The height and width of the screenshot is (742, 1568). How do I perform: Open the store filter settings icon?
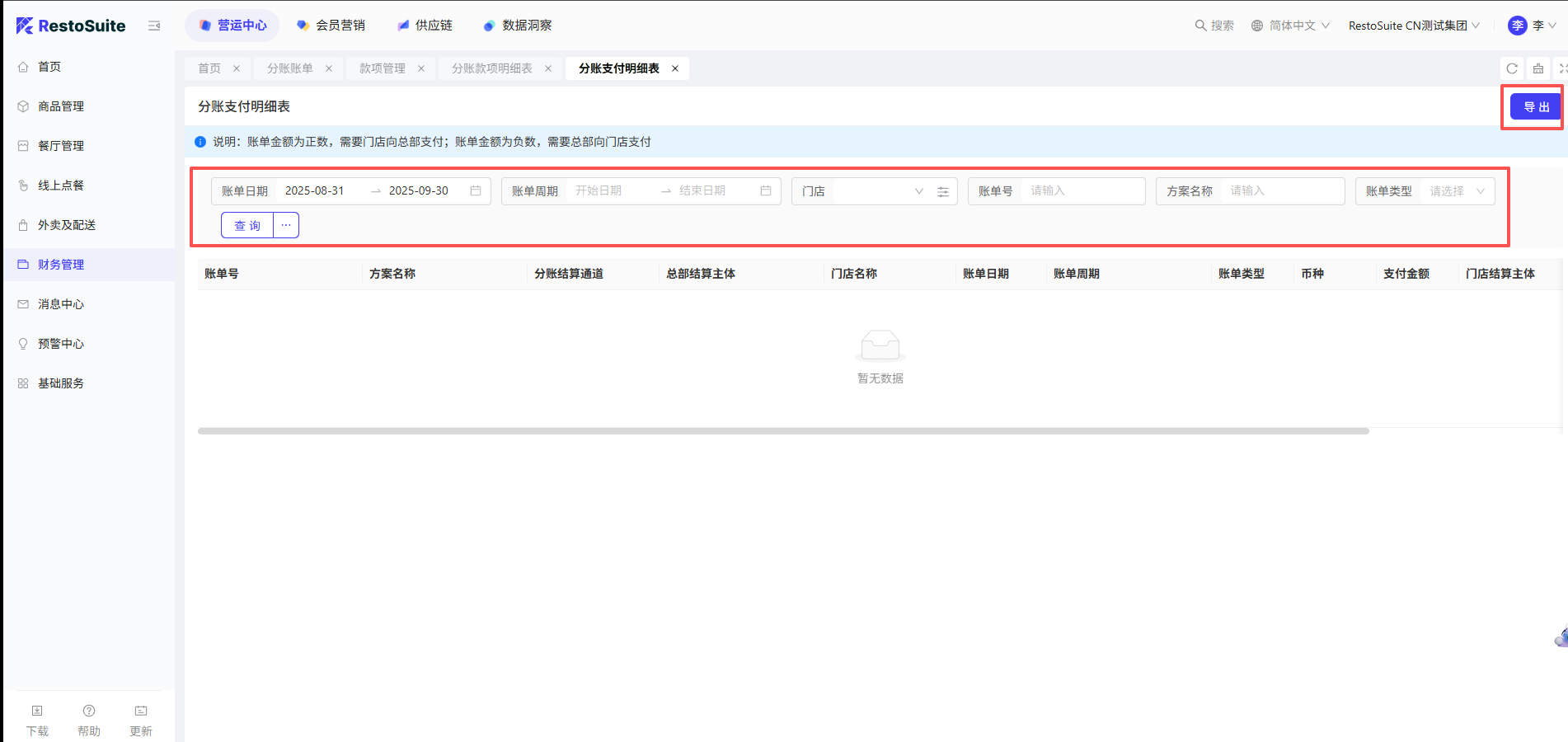point(943,191)
